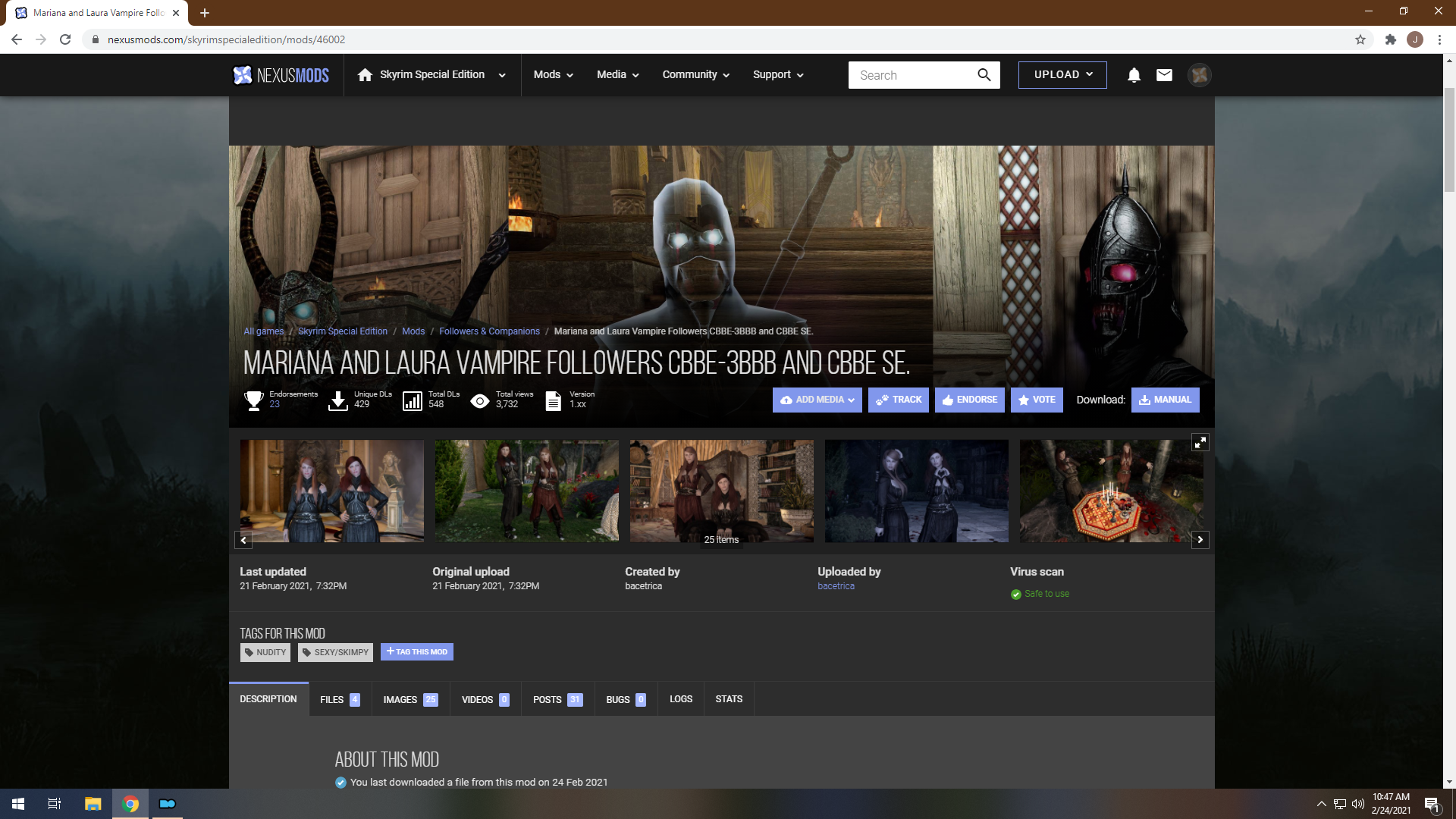Screen dimensions: 1456x819
Task: Open the Support menu dropdown
Action: [x=778, y=75]
